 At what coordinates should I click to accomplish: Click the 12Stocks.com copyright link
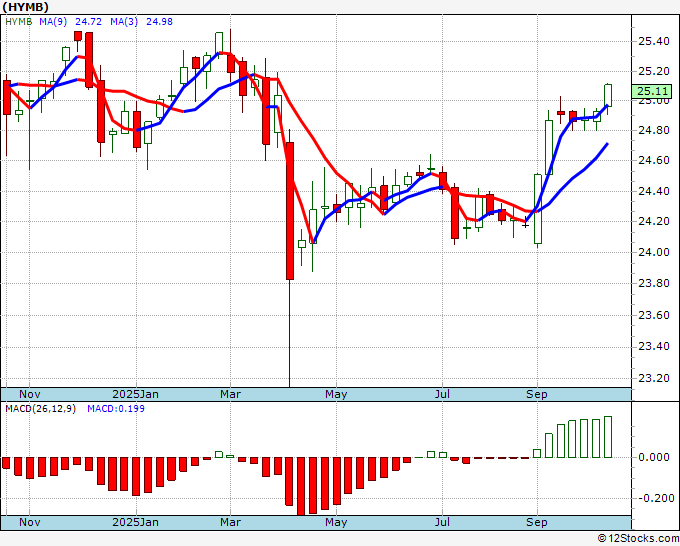[x=638, y=538]
